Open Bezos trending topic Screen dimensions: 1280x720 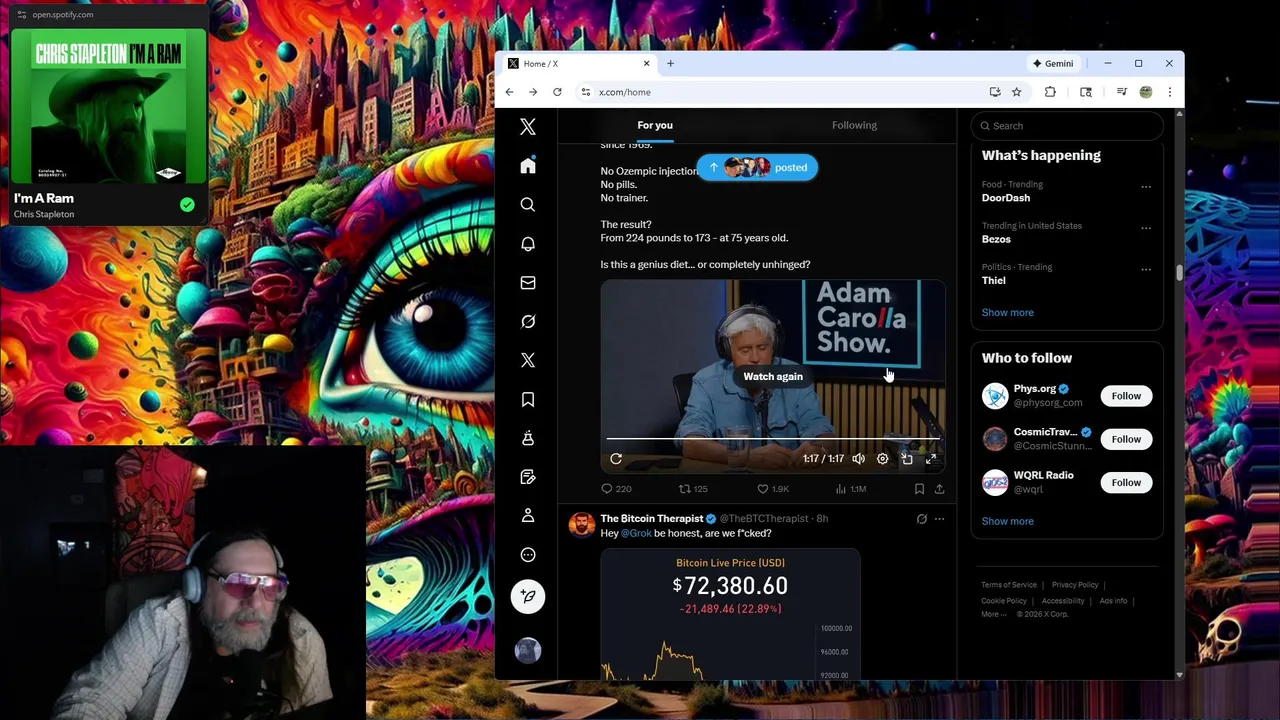coord(996,239)
